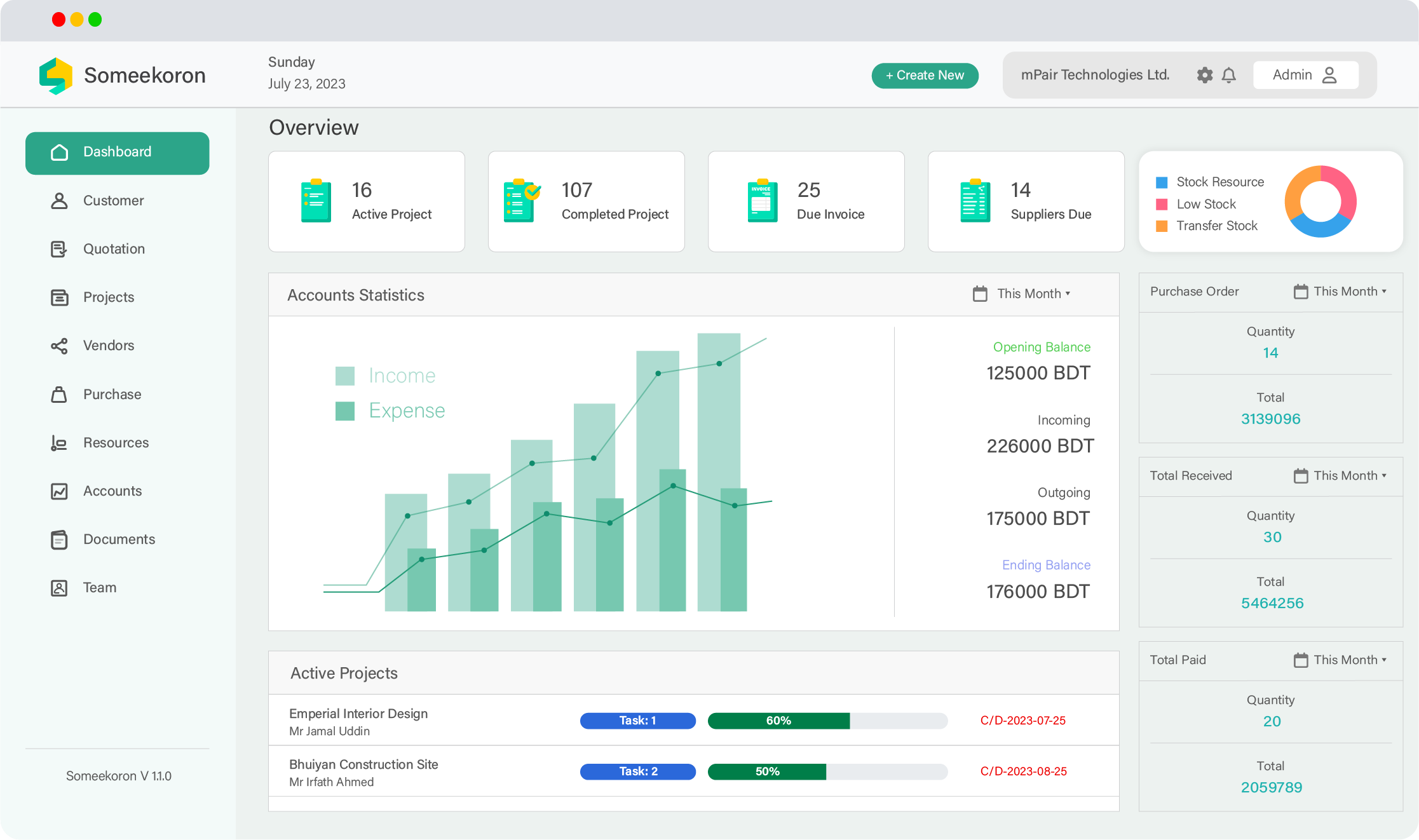The height and width of the screenshot is (840, 1419).
Task: Toggle Low Stock legend marker
Action: (x=1162, y=204)
